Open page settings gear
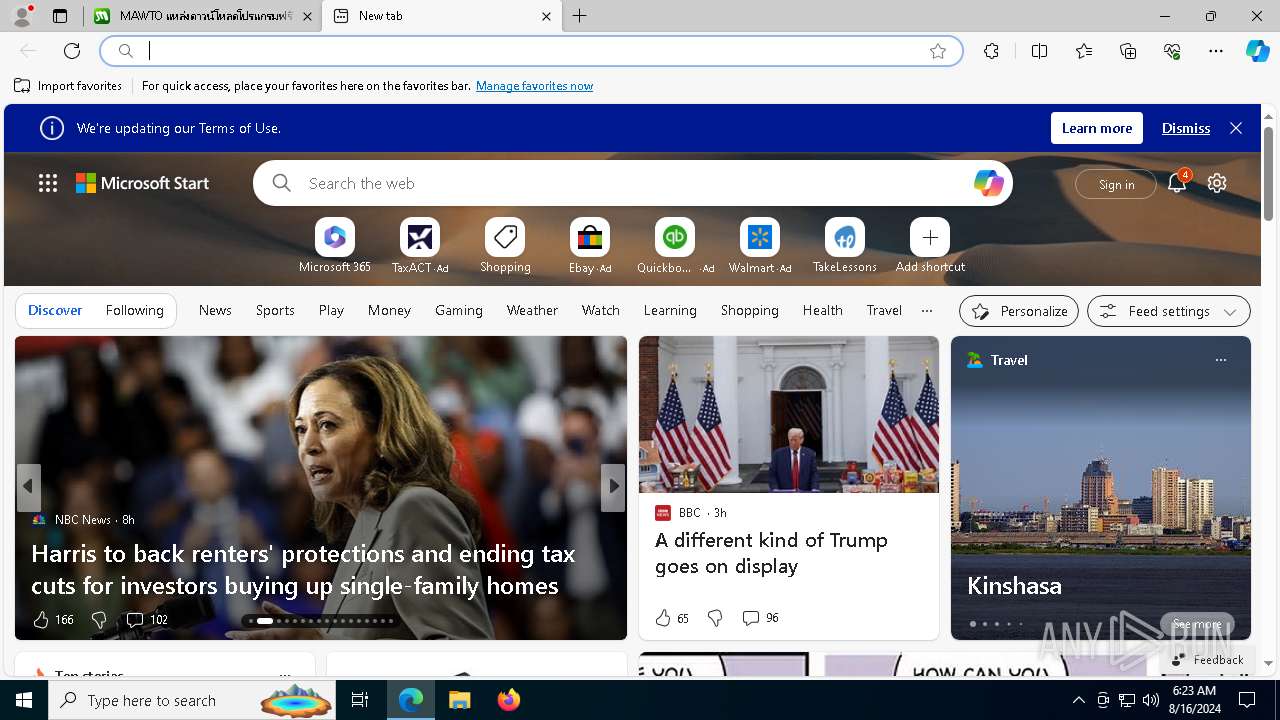 click(x=1217, y=183)
